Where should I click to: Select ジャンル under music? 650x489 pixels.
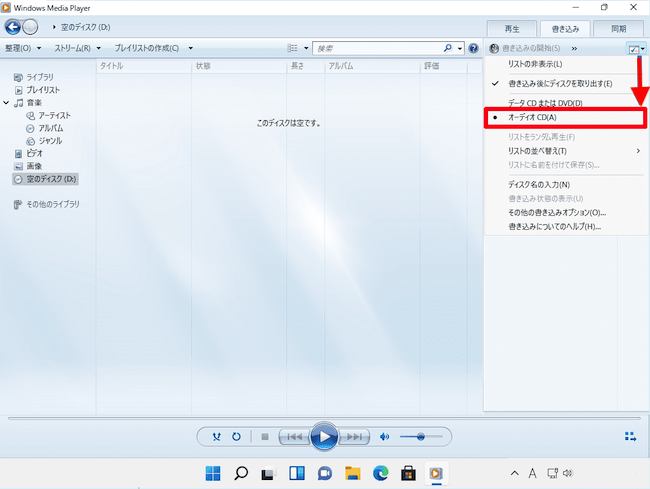(x=44, y=141)
